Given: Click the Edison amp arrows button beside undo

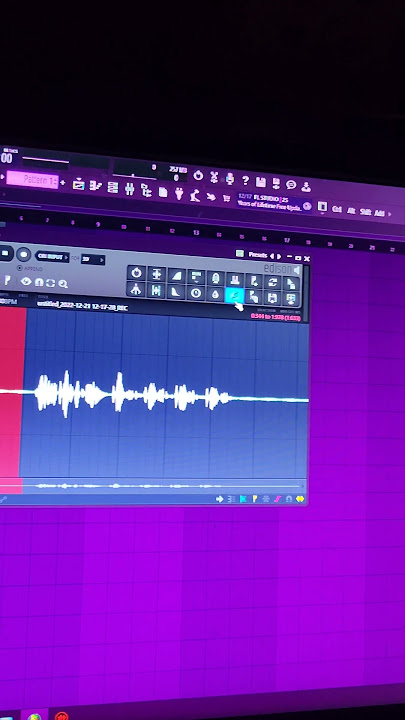Looking at the screenshot, I should pos(156,274).
